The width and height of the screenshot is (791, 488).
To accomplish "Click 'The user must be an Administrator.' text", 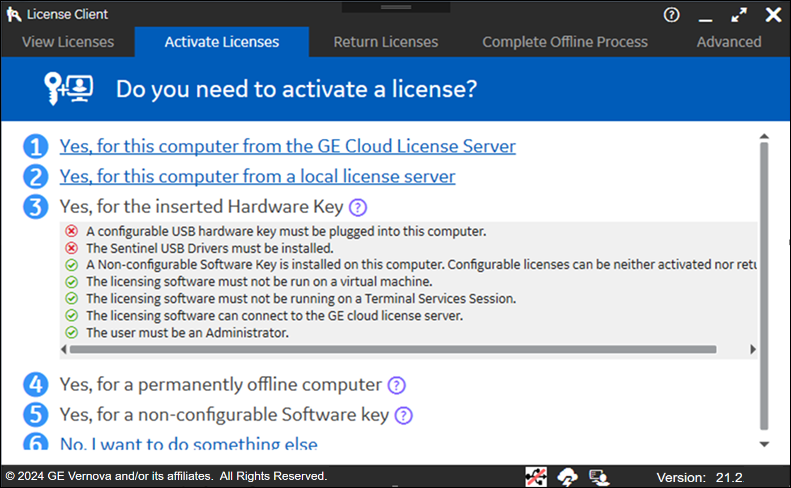I will (187, 333).
